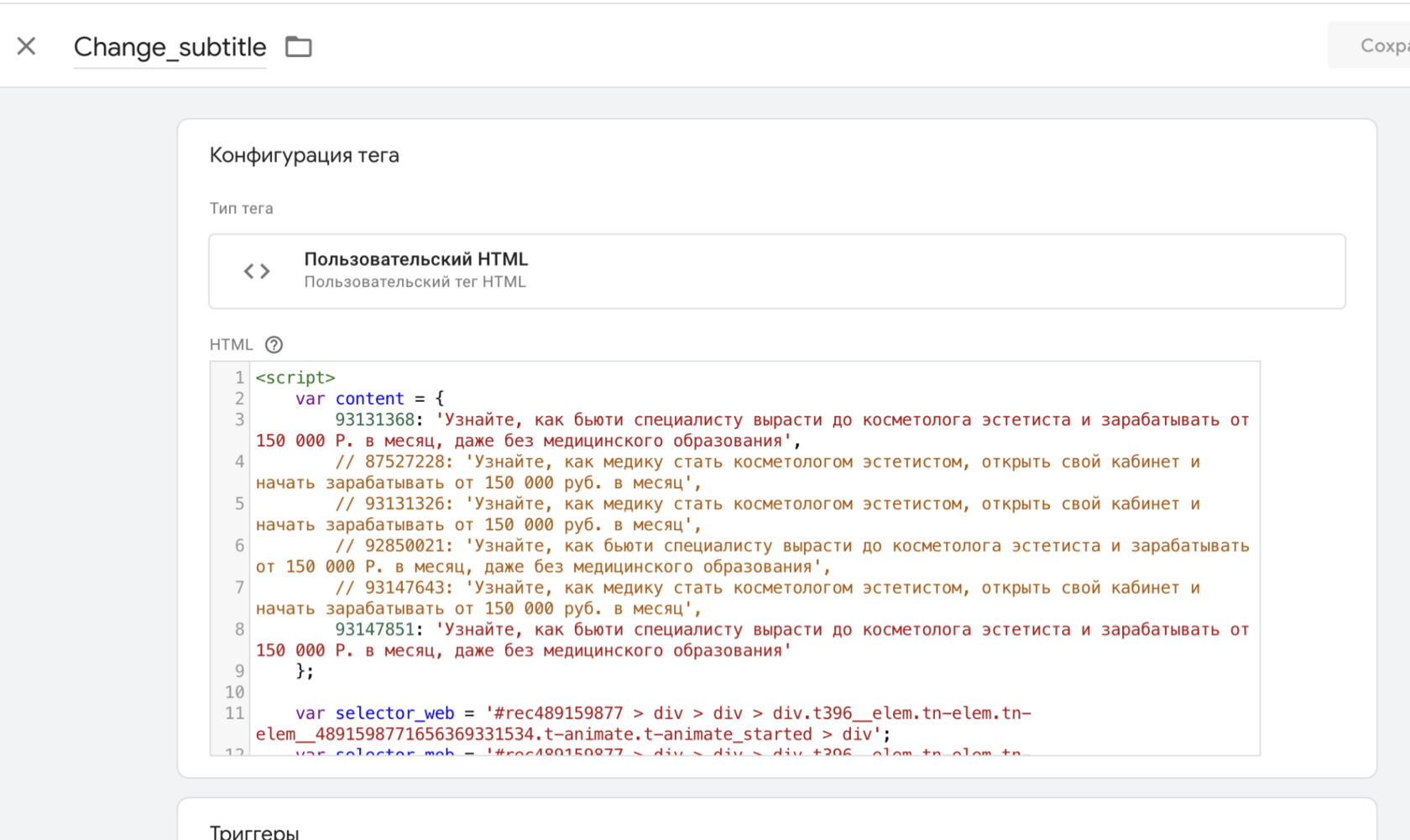Open the help icon next to HTML
Screen dimensions: 1410x840
[274, 345]
